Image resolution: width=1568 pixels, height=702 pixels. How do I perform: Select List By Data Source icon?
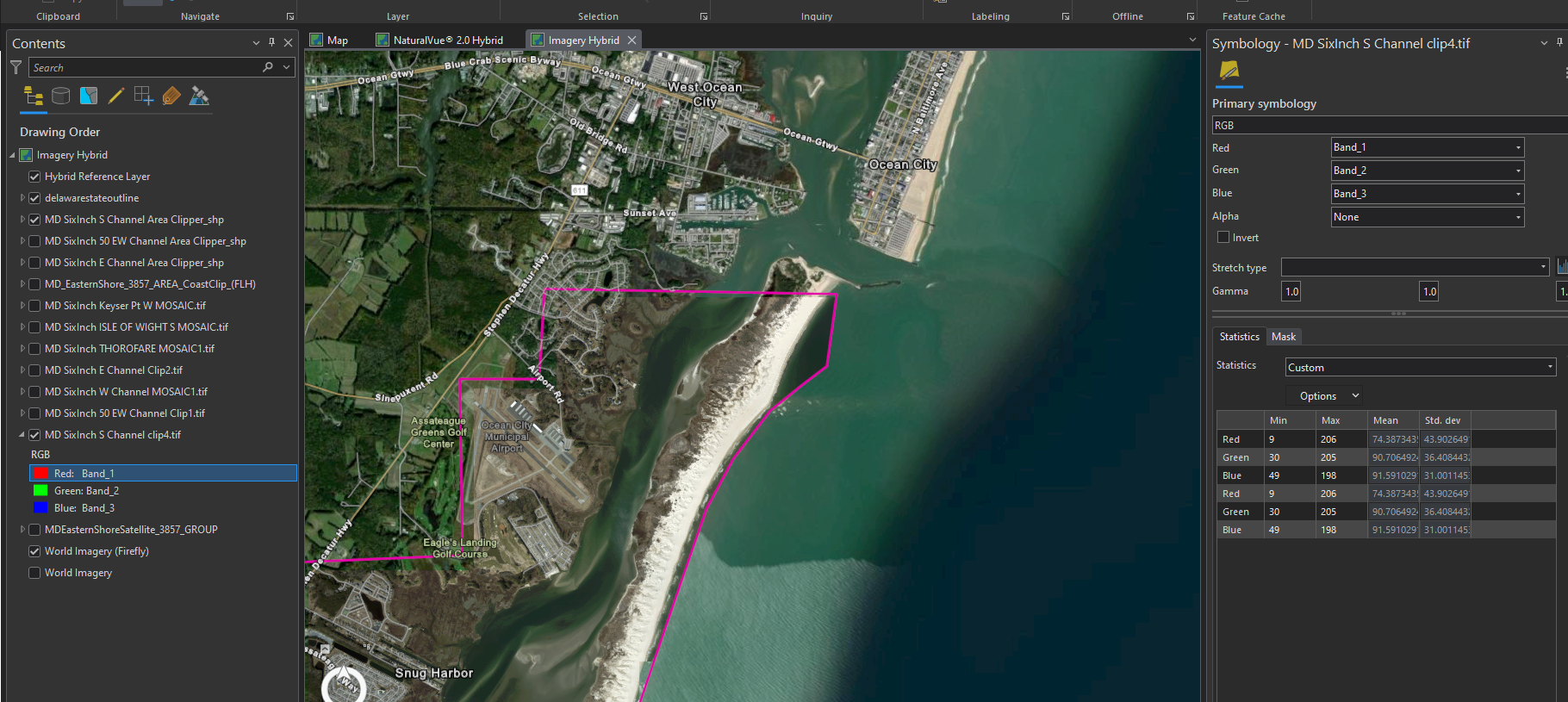(x=60, y=96)
